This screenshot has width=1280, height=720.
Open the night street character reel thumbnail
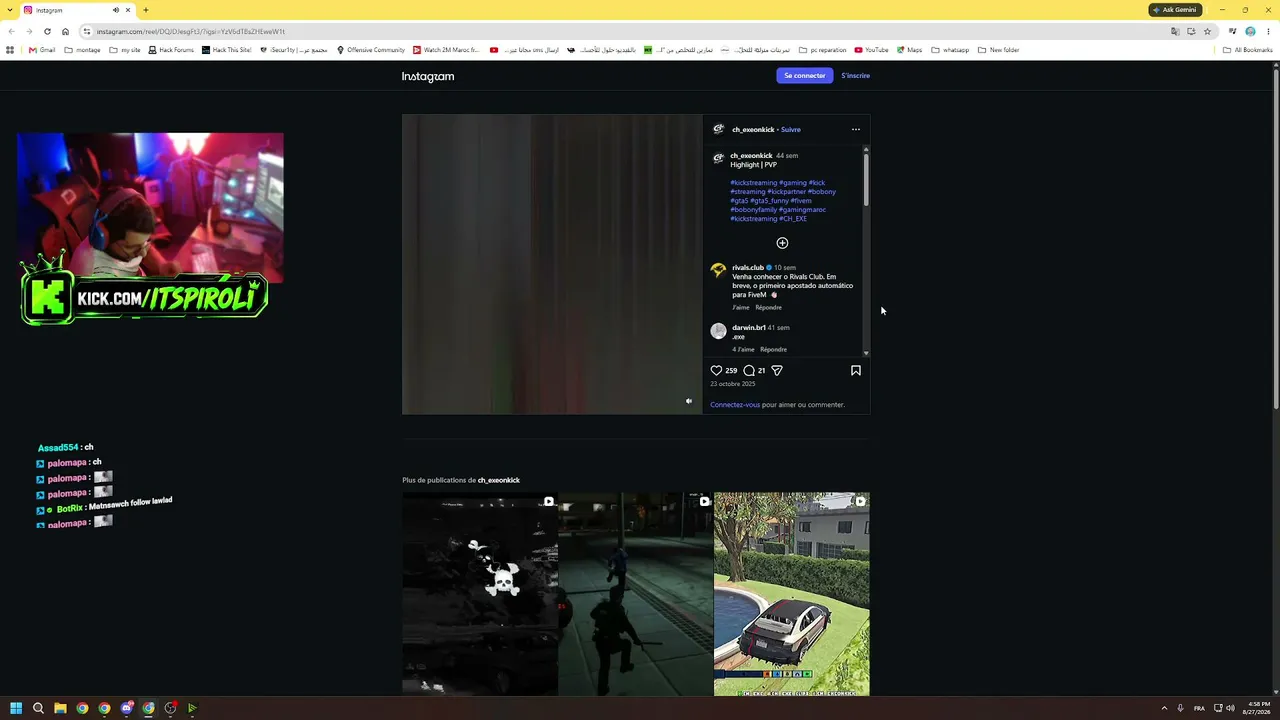point(636,594)
